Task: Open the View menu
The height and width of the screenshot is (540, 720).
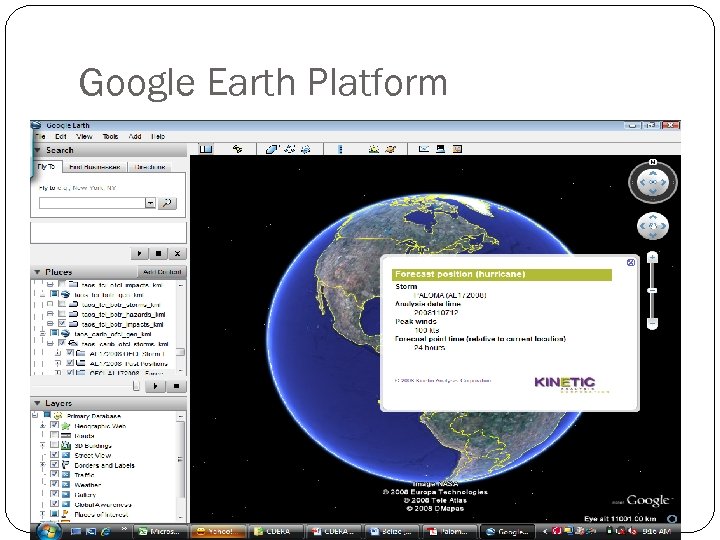Action: click(x=84, y=136)
